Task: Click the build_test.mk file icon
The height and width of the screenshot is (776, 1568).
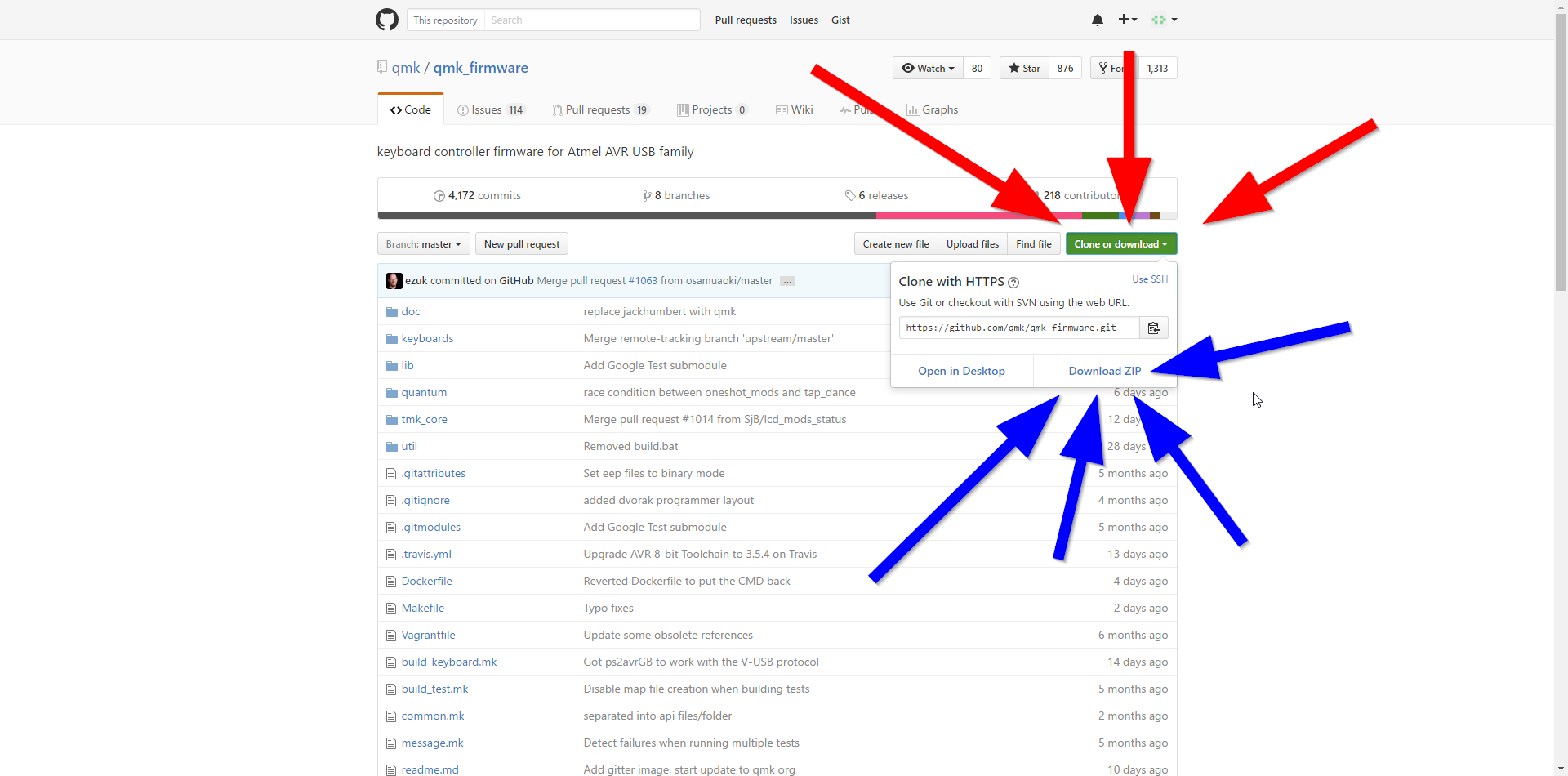Action: point(391,689)
